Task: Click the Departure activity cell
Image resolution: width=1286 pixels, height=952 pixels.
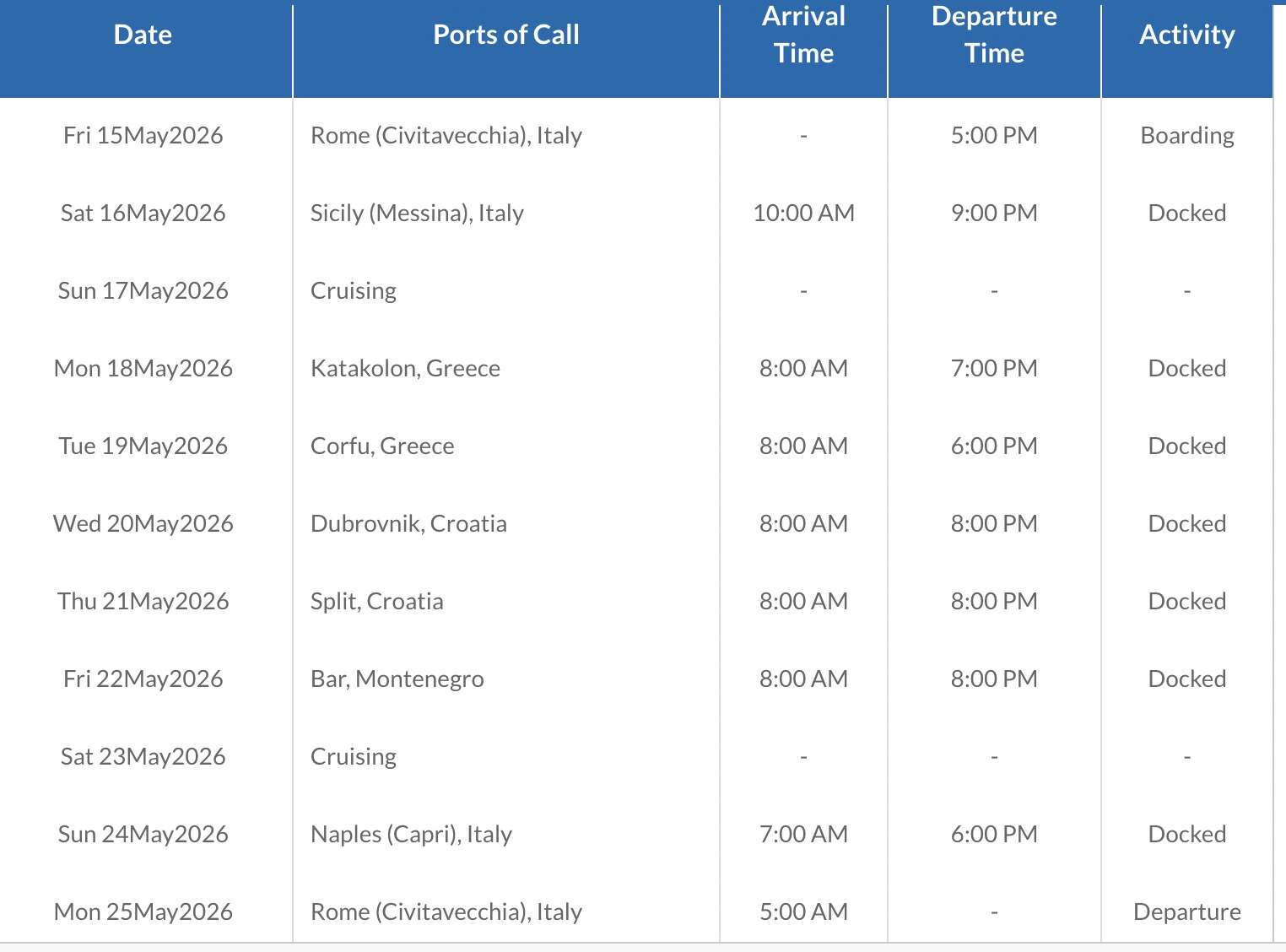Action: [1186, 911]
